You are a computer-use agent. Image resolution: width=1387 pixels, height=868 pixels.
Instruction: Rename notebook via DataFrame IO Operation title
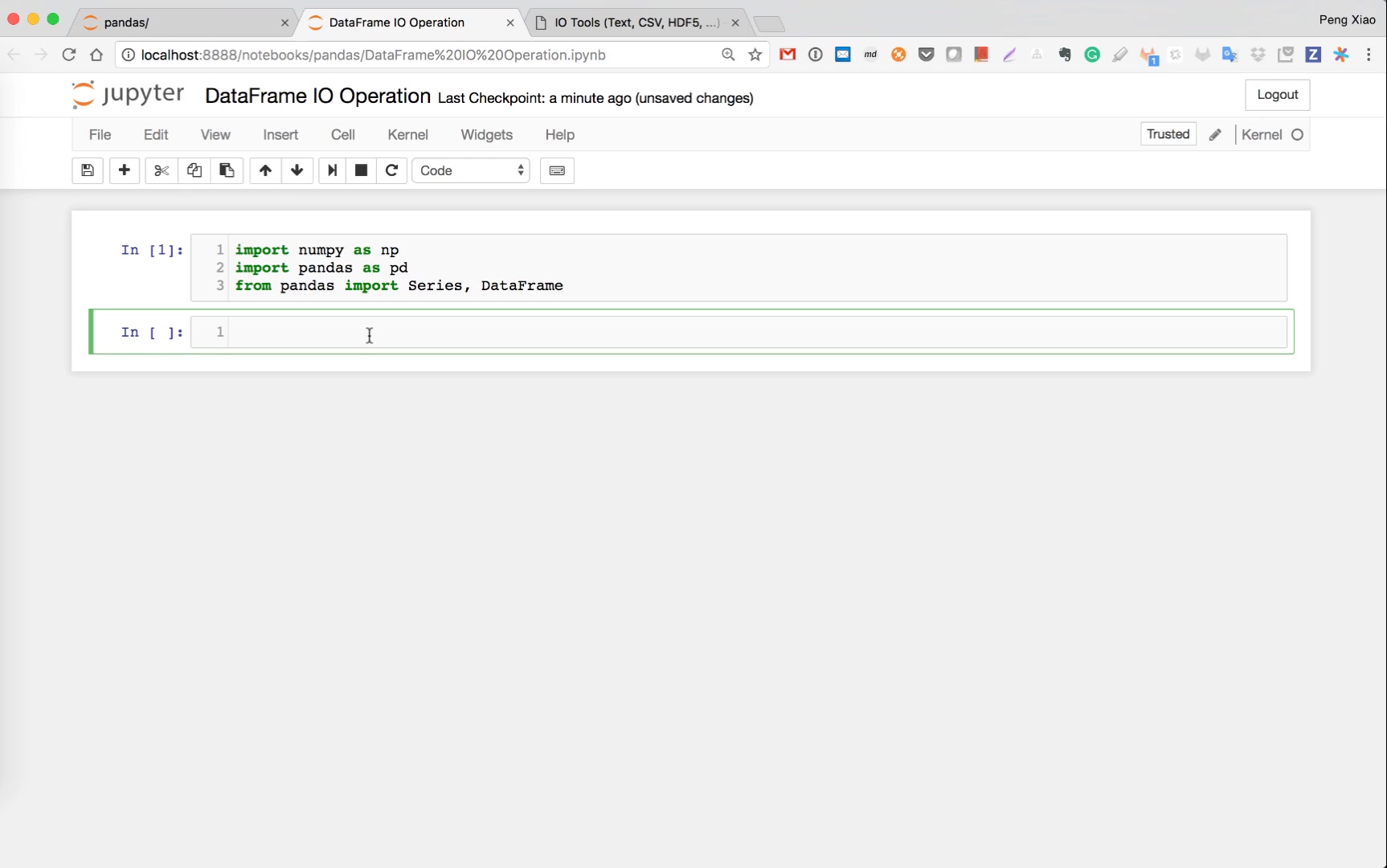pyautogui.click(x=317, y=96)
